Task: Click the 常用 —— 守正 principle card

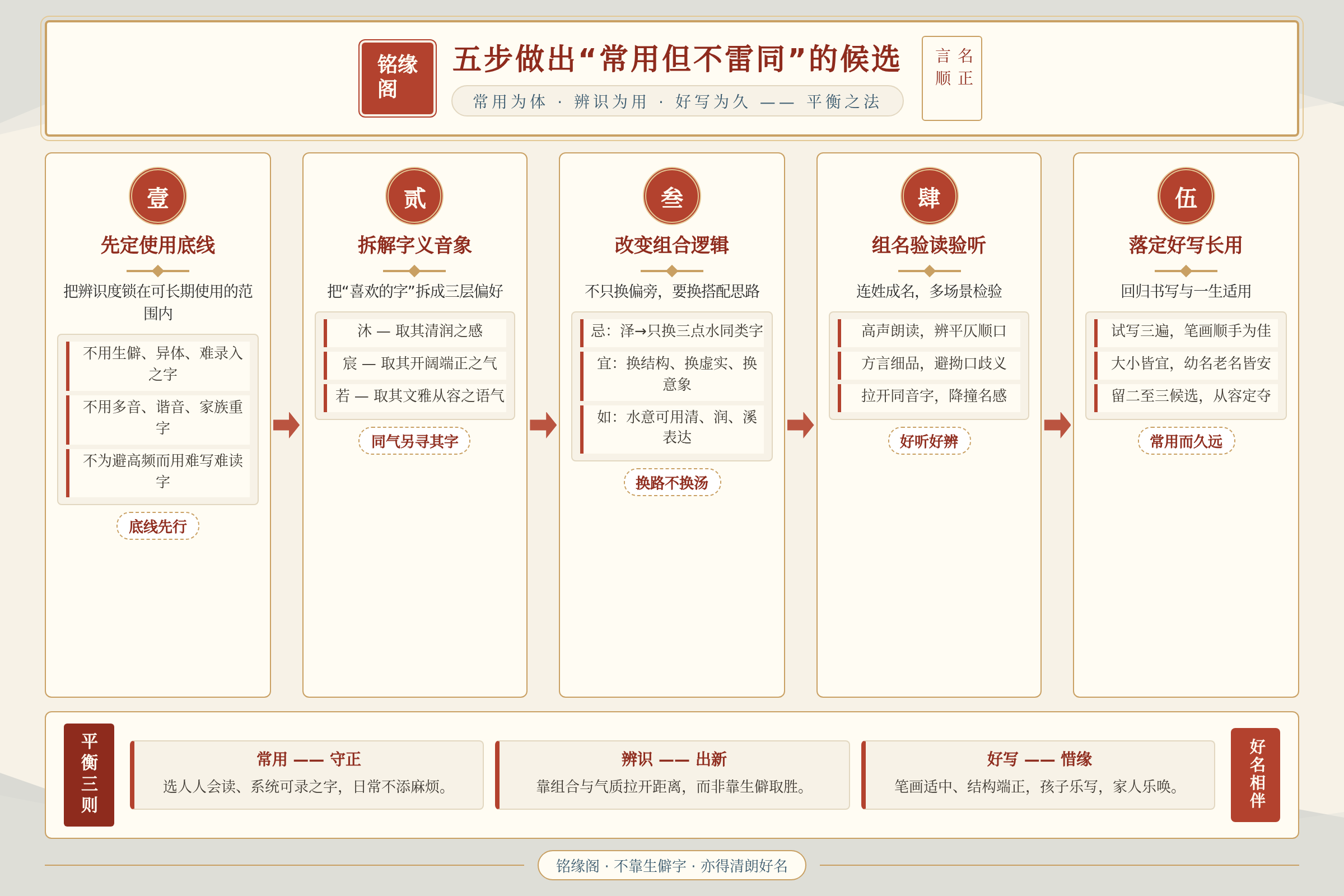Action: (307, 775)
